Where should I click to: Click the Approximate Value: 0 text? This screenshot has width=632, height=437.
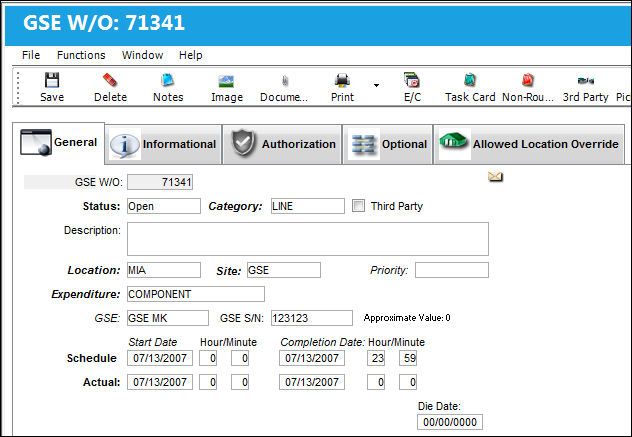coord(407,318)
